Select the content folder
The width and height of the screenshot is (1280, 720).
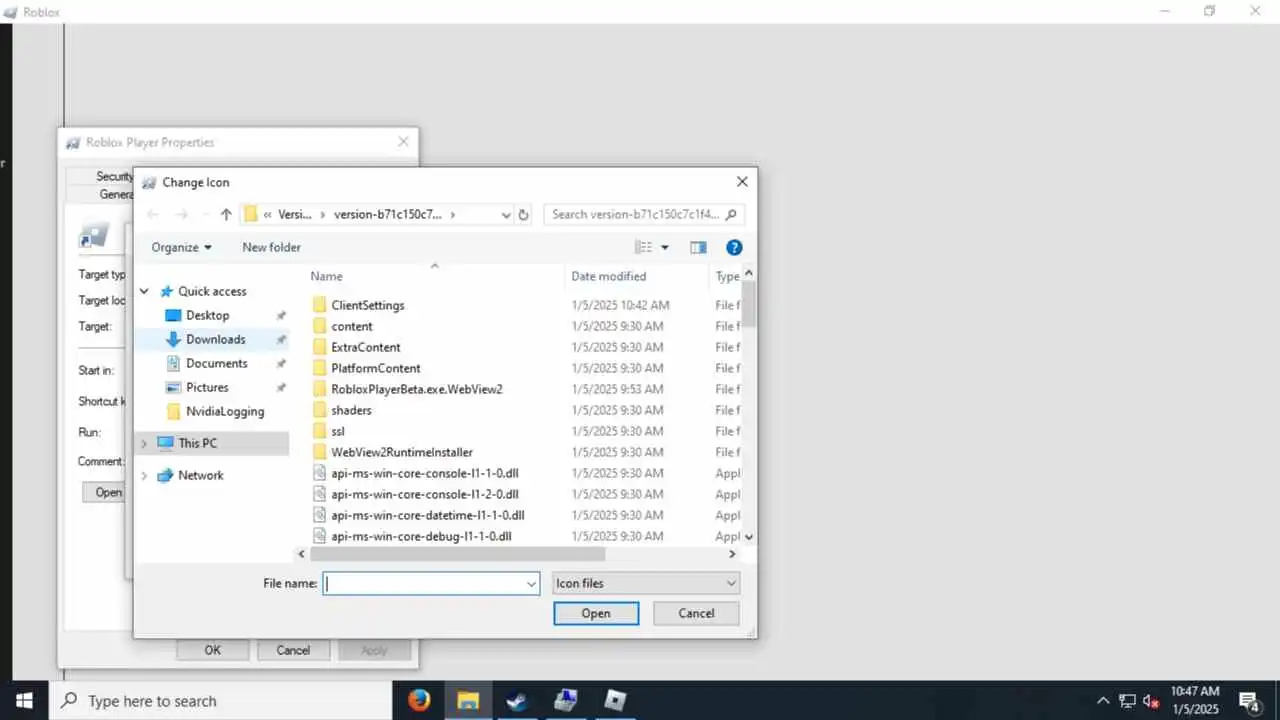(351, 326)
